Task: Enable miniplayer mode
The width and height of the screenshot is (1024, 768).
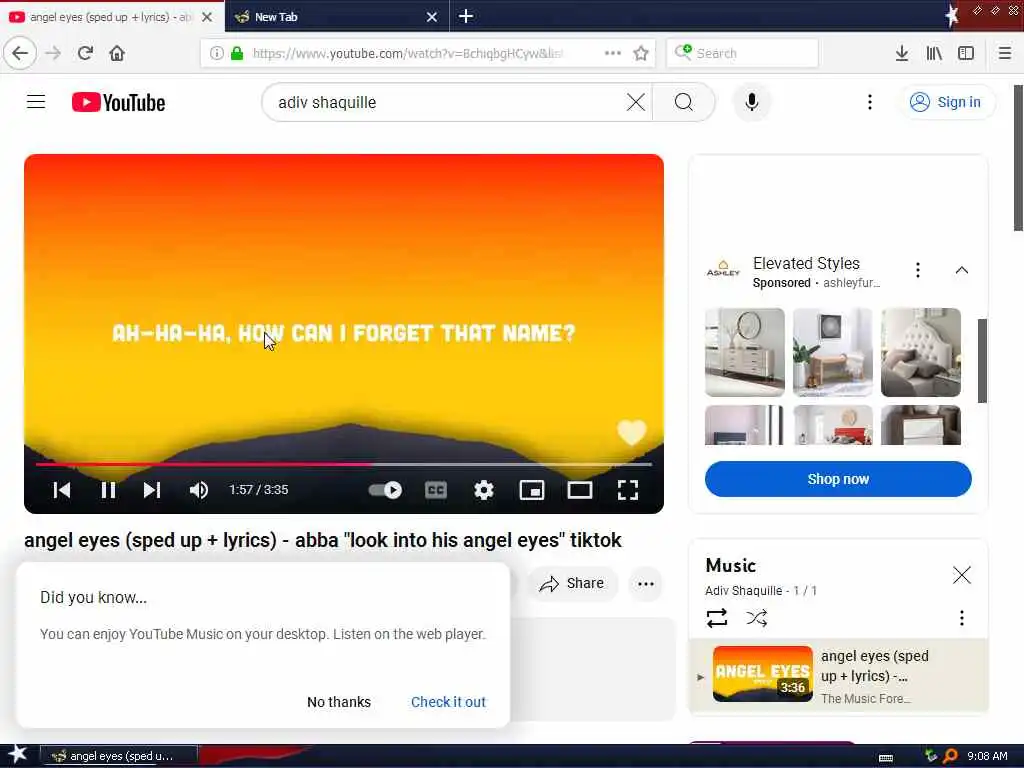Action: pos(532,490)
